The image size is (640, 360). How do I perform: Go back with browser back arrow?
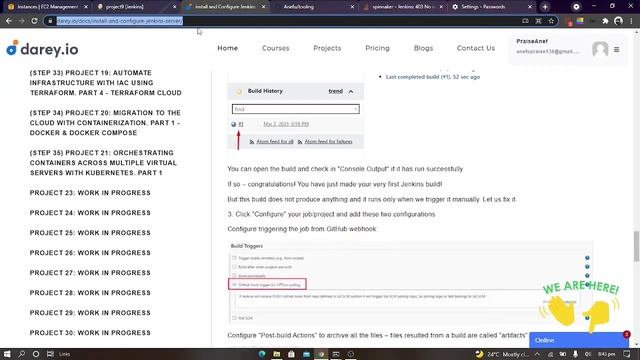9,21
